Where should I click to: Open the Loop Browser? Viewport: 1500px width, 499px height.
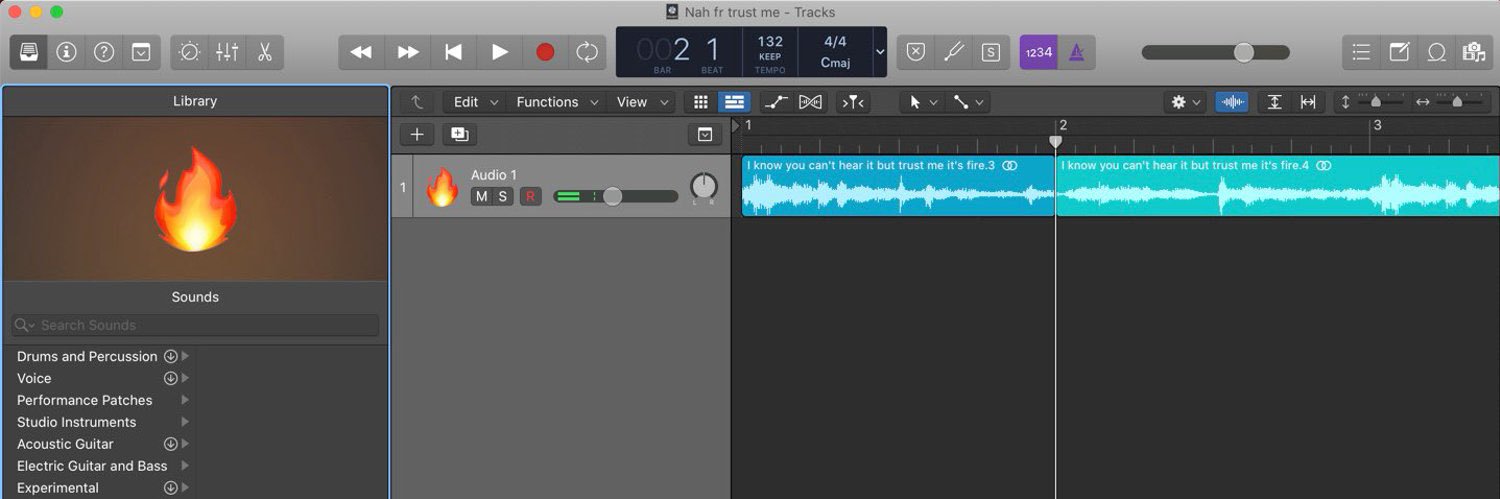click(x=1436, y=52)
